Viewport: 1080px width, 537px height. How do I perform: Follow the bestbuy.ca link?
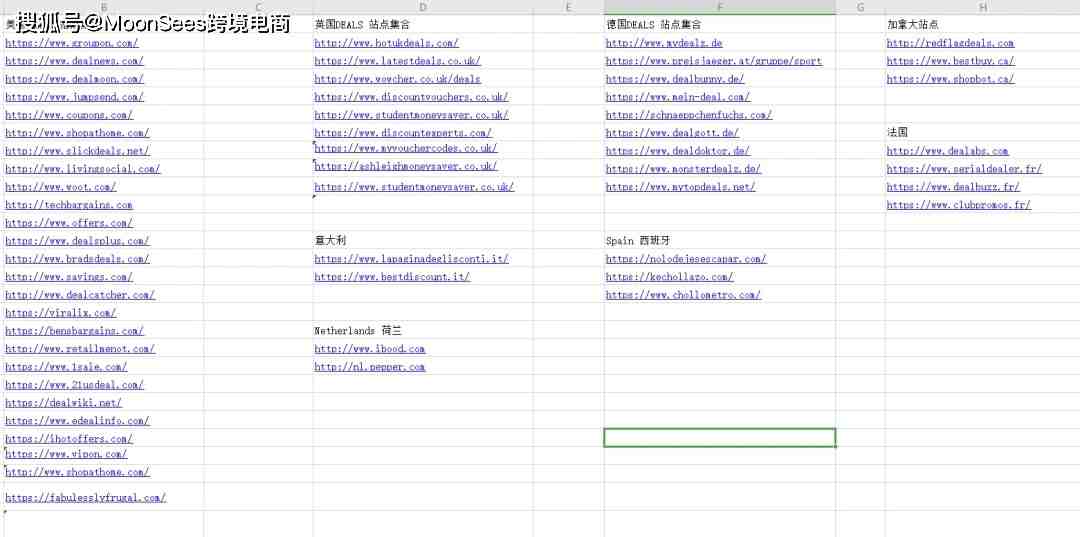tap(951, 61)
